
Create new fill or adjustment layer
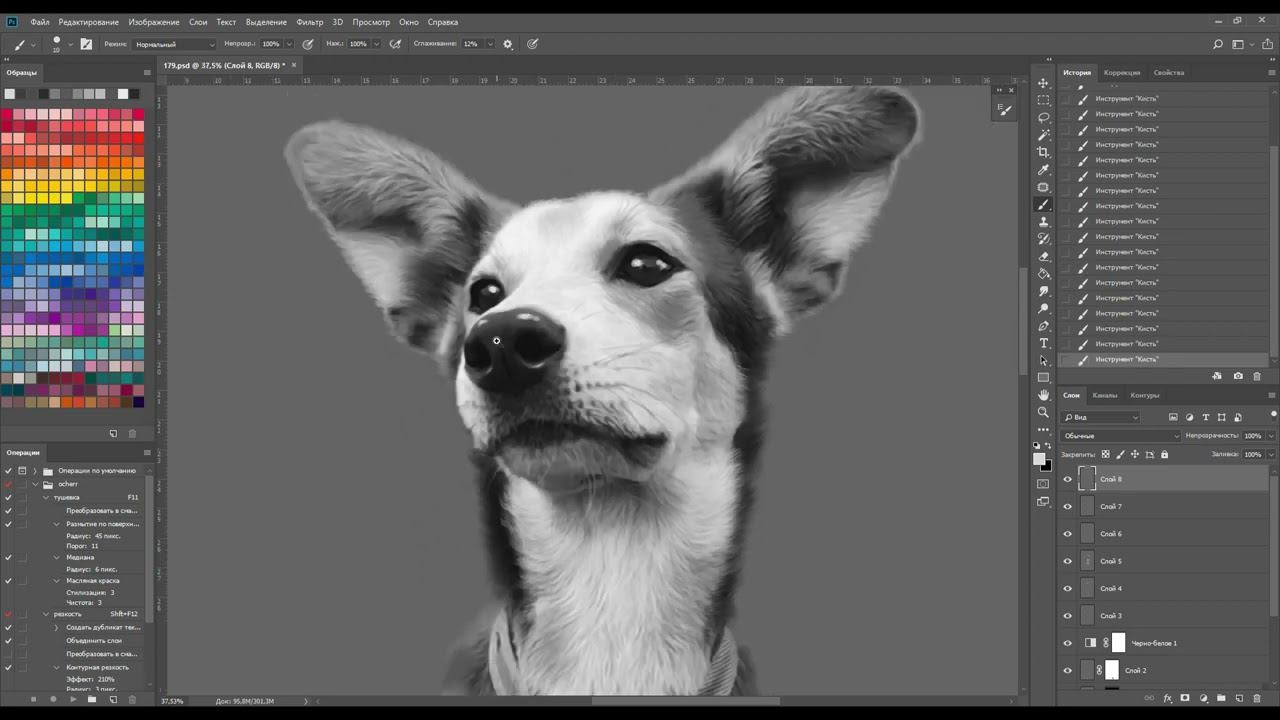pos(1203,698)
